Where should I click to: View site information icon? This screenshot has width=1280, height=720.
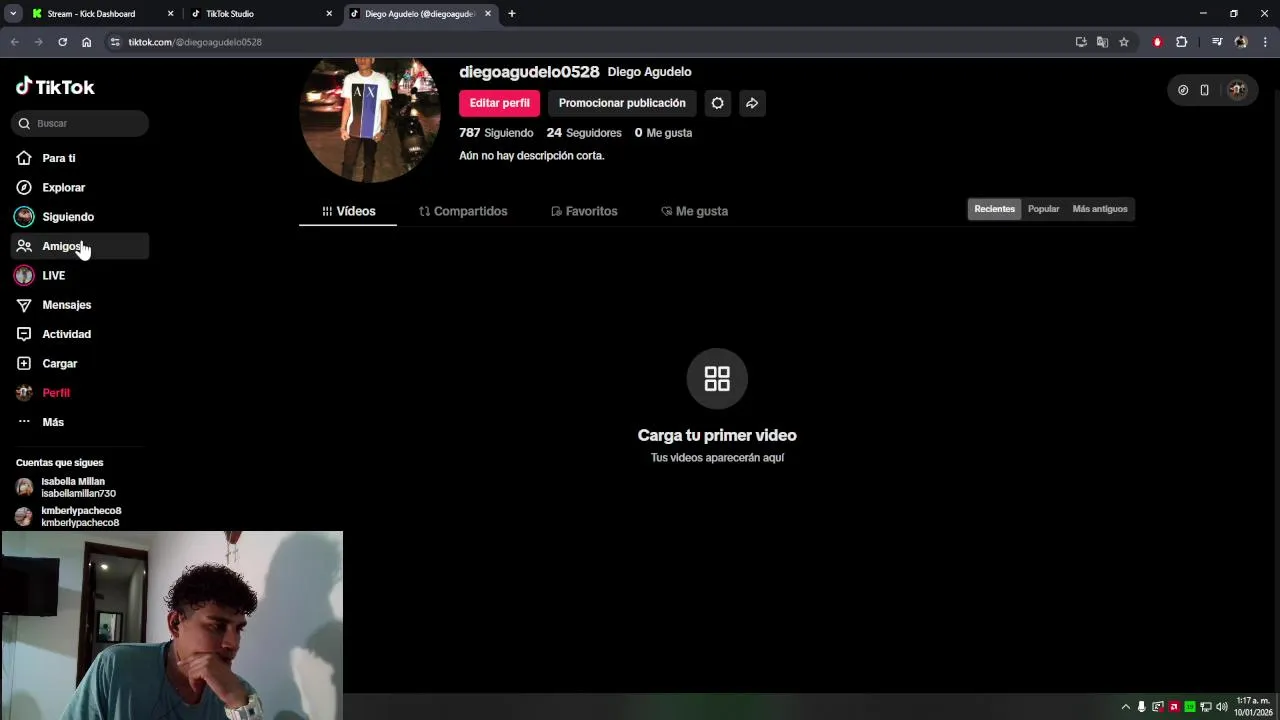[115, 42]
